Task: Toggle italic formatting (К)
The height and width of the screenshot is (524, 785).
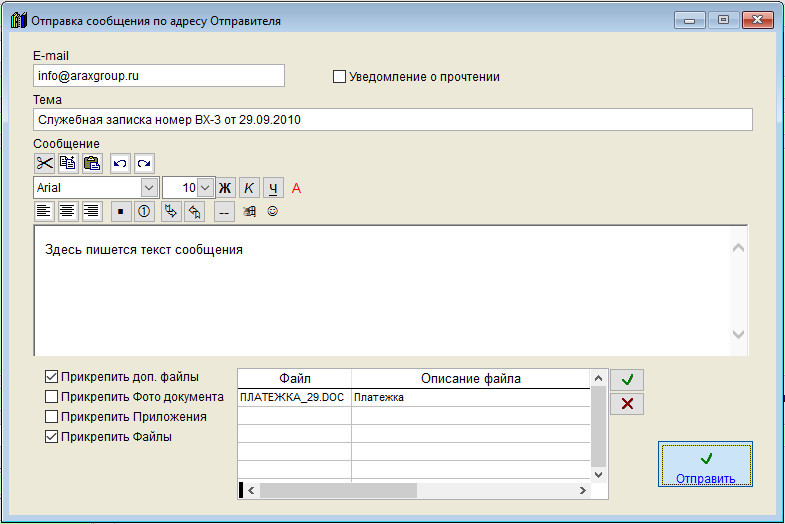Action: pos(249,187)
